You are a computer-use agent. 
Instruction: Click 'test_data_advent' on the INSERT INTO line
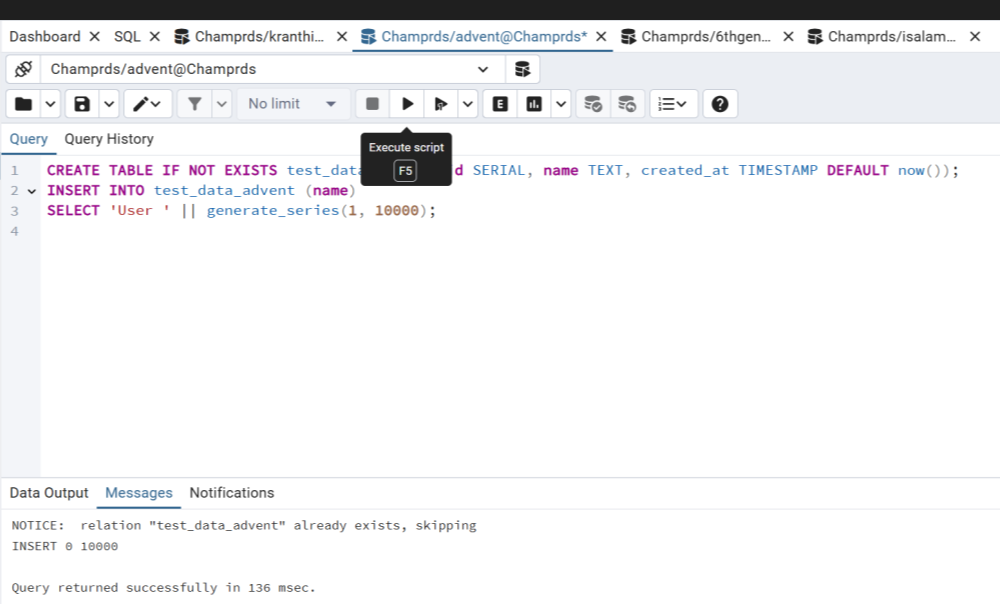(224, 191)
